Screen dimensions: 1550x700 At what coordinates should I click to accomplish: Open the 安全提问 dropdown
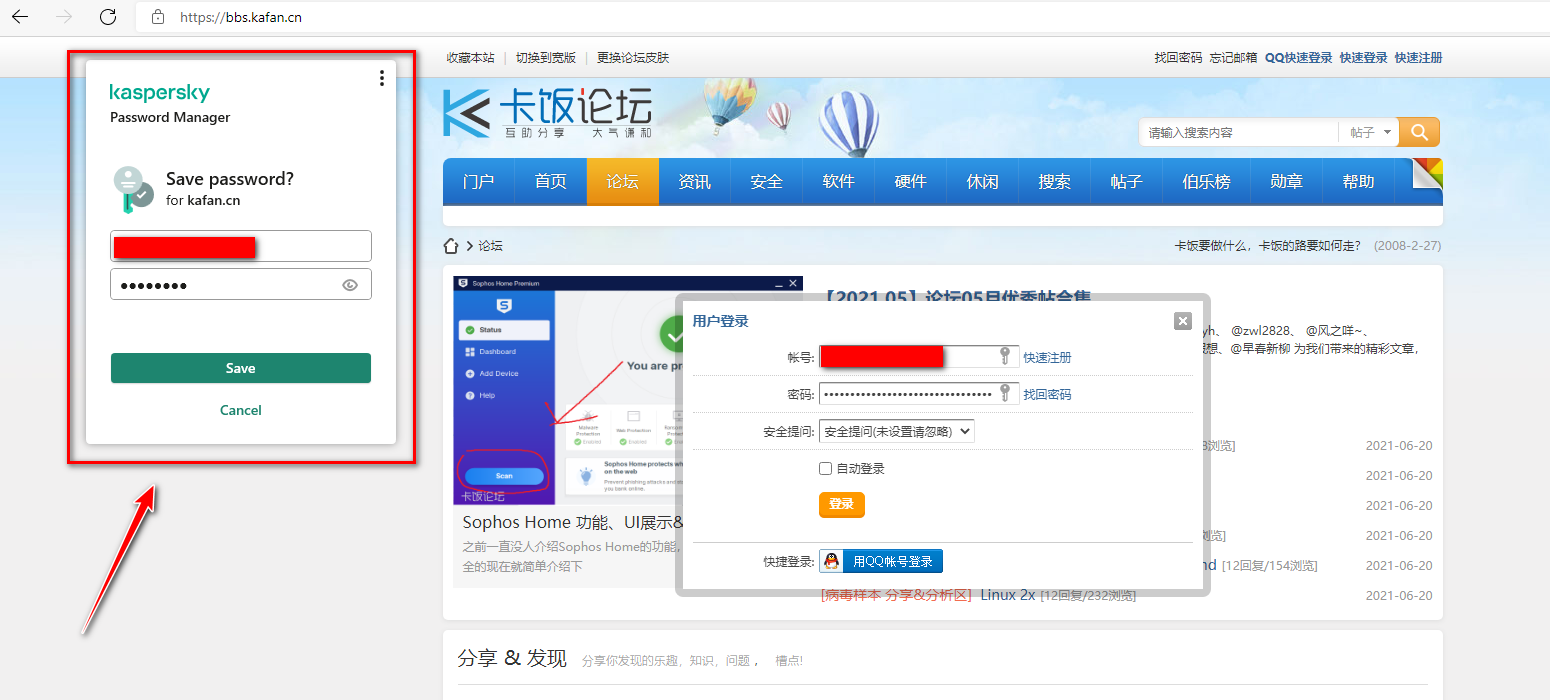pos(896,431)
